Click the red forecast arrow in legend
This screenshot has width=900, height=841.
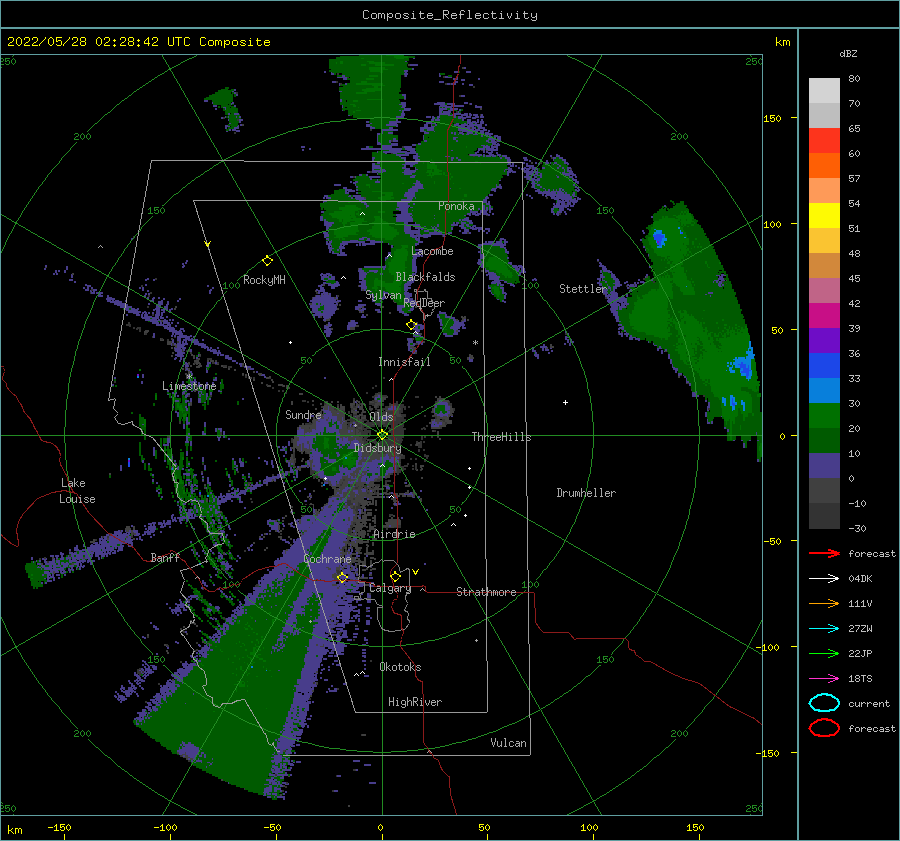tap(824, 553)
